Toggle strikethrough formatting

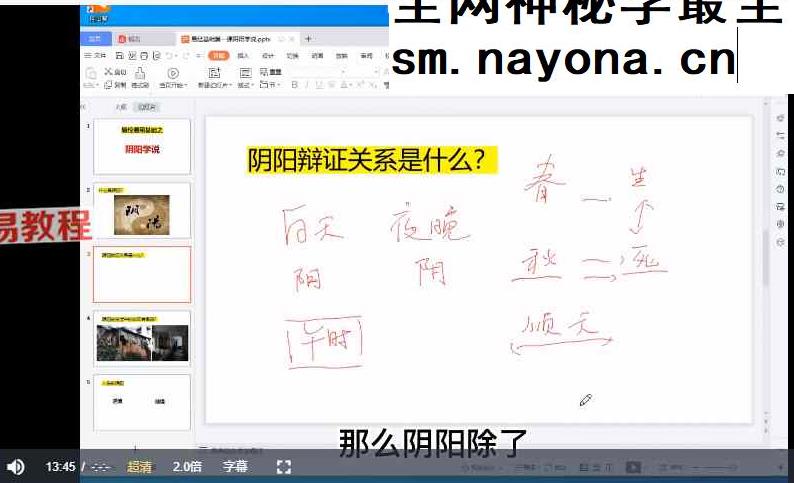[x=332, y=85]
